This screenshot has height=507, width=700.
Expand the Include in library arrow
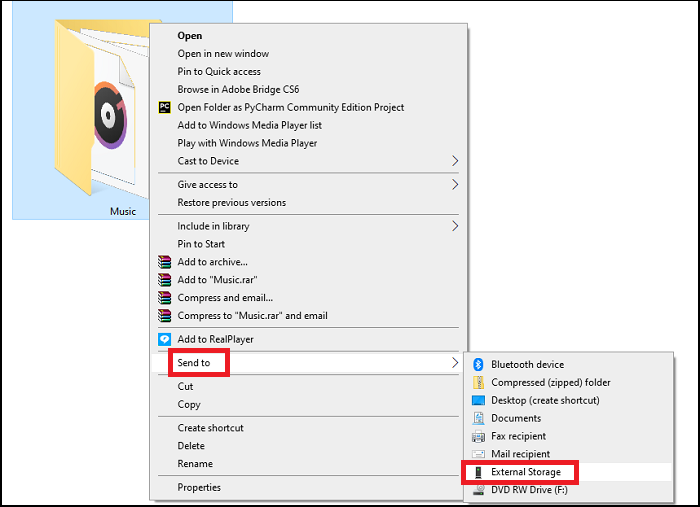[455, 226]
